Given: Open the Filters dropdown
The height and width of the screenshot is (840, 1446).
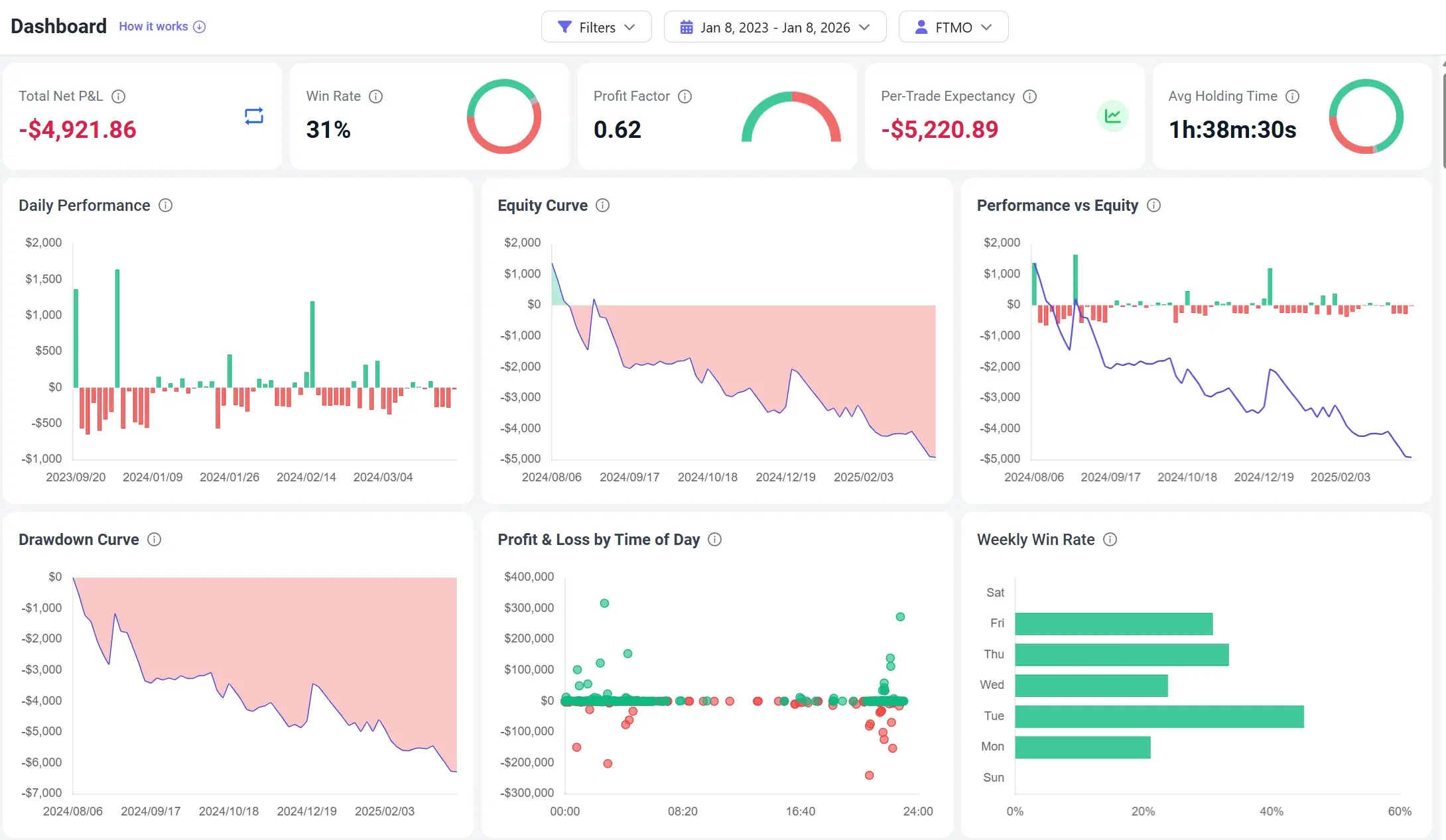Looking at the screenshot, I should pos(596,27).
